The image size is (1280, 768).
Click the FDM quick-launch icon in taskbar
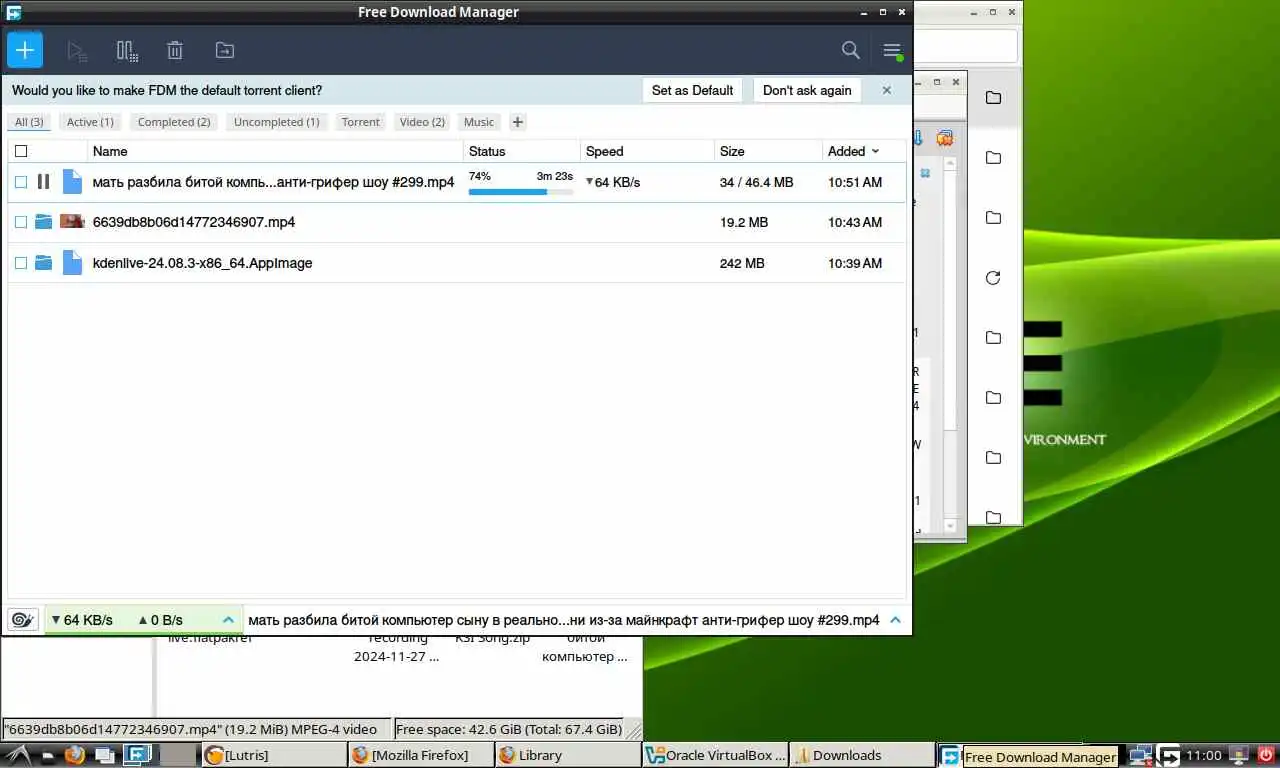138,755
